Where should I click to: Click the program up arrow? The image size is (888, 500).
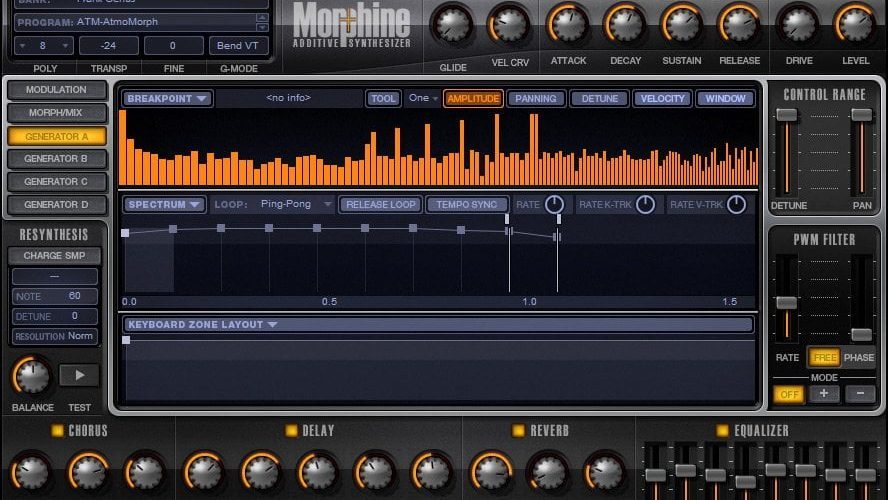(262, 18)
